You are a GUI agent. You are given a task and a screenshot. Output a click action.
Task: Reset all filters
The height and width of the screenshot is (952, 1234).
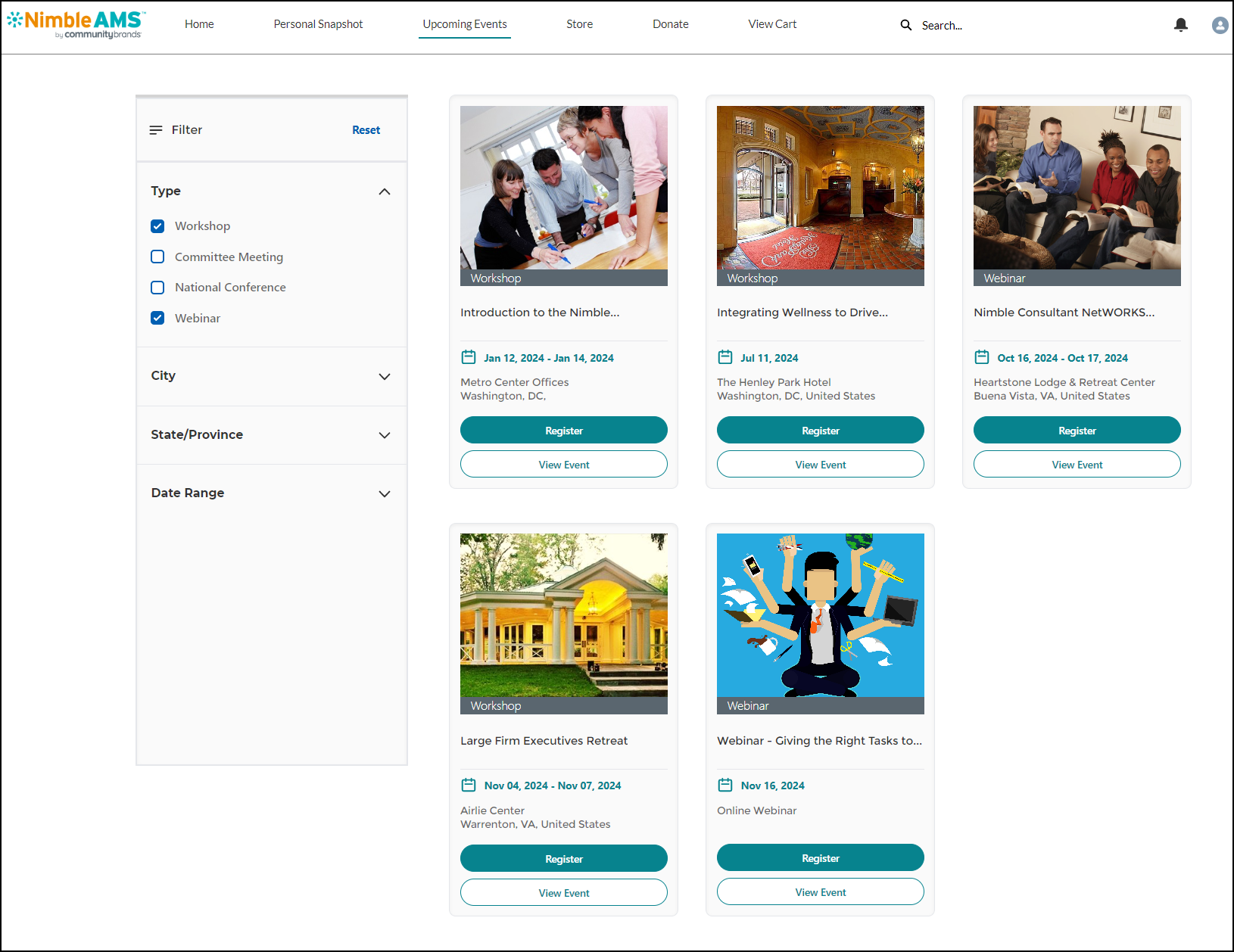point(366,130)
